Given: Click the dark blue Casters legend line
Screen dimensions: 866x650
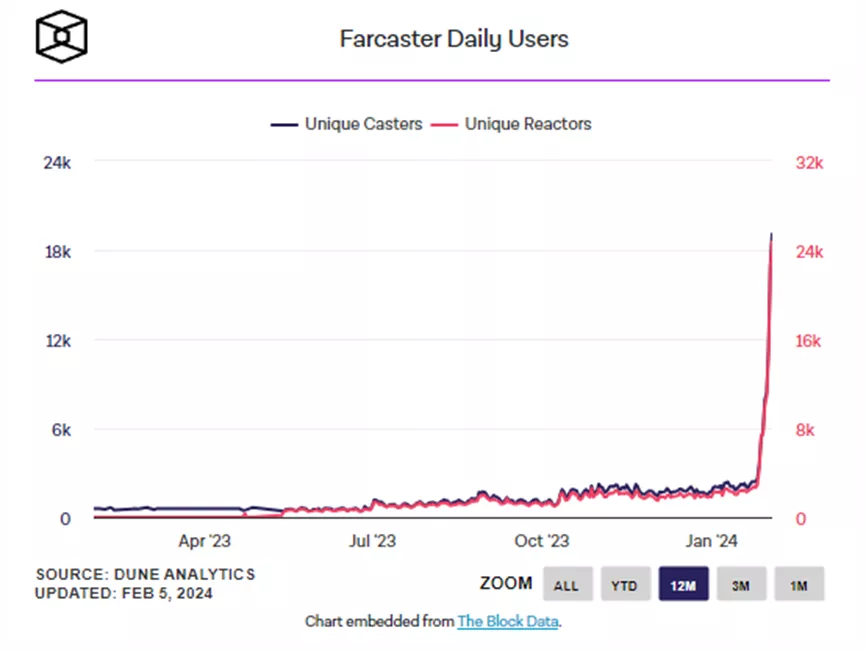Looking at the screenshot, I should tap(285, 124).
